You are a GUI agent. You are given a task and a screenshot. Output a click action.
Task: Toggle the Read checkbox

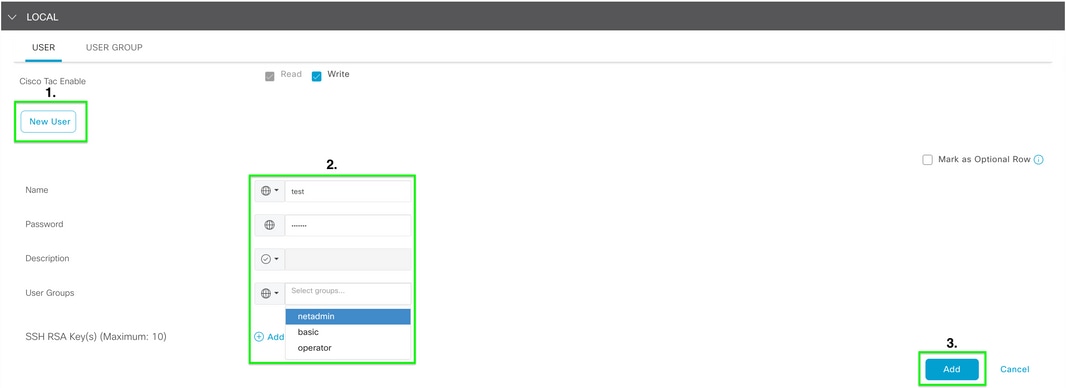269,76
